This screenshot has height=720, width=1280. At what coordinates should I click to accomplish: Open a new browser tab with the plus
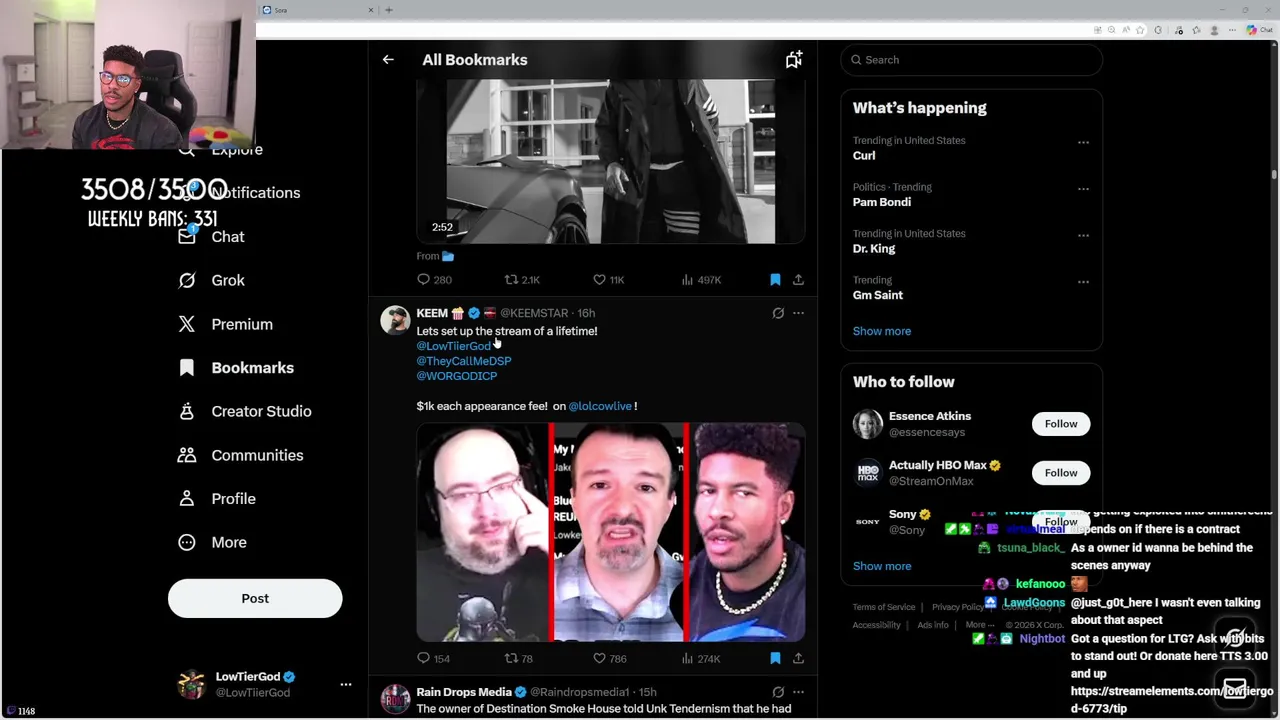click(x=389, y=10)
